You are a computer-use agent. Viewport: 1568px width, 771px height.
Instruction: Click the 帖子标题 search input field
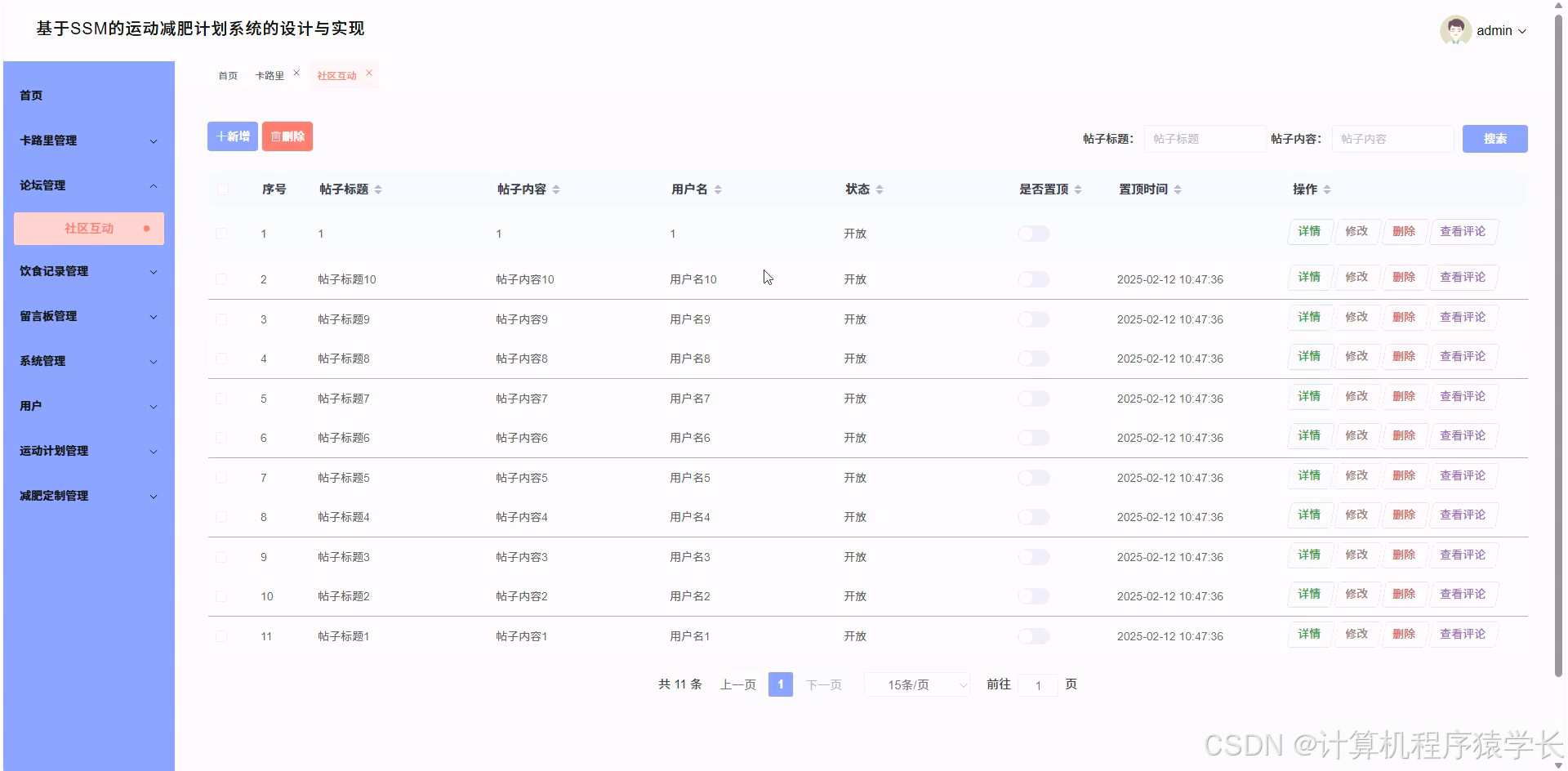[1204, 138]
